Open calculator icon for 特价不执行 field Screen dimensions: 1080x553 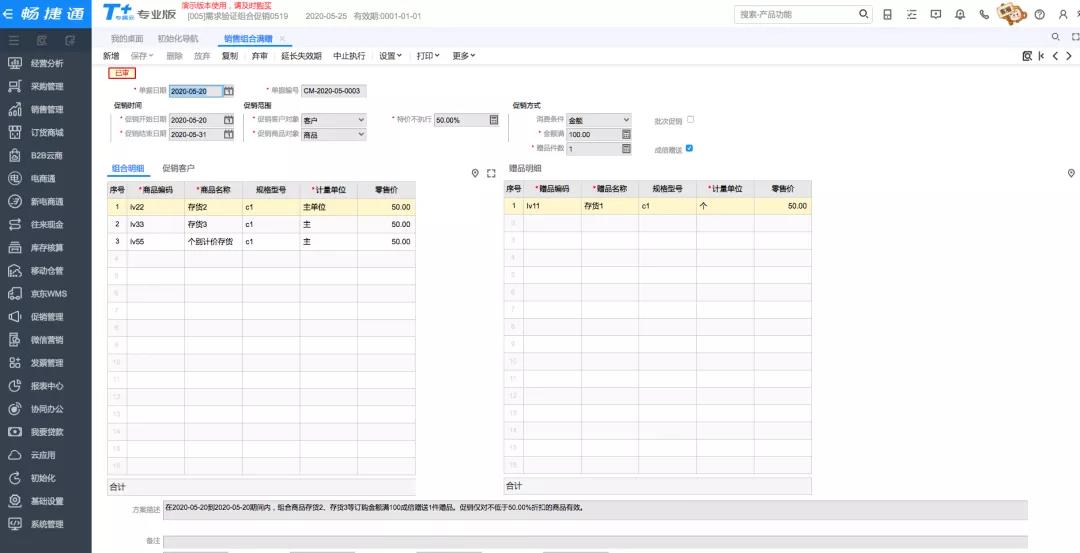click(x=494, y=120)
